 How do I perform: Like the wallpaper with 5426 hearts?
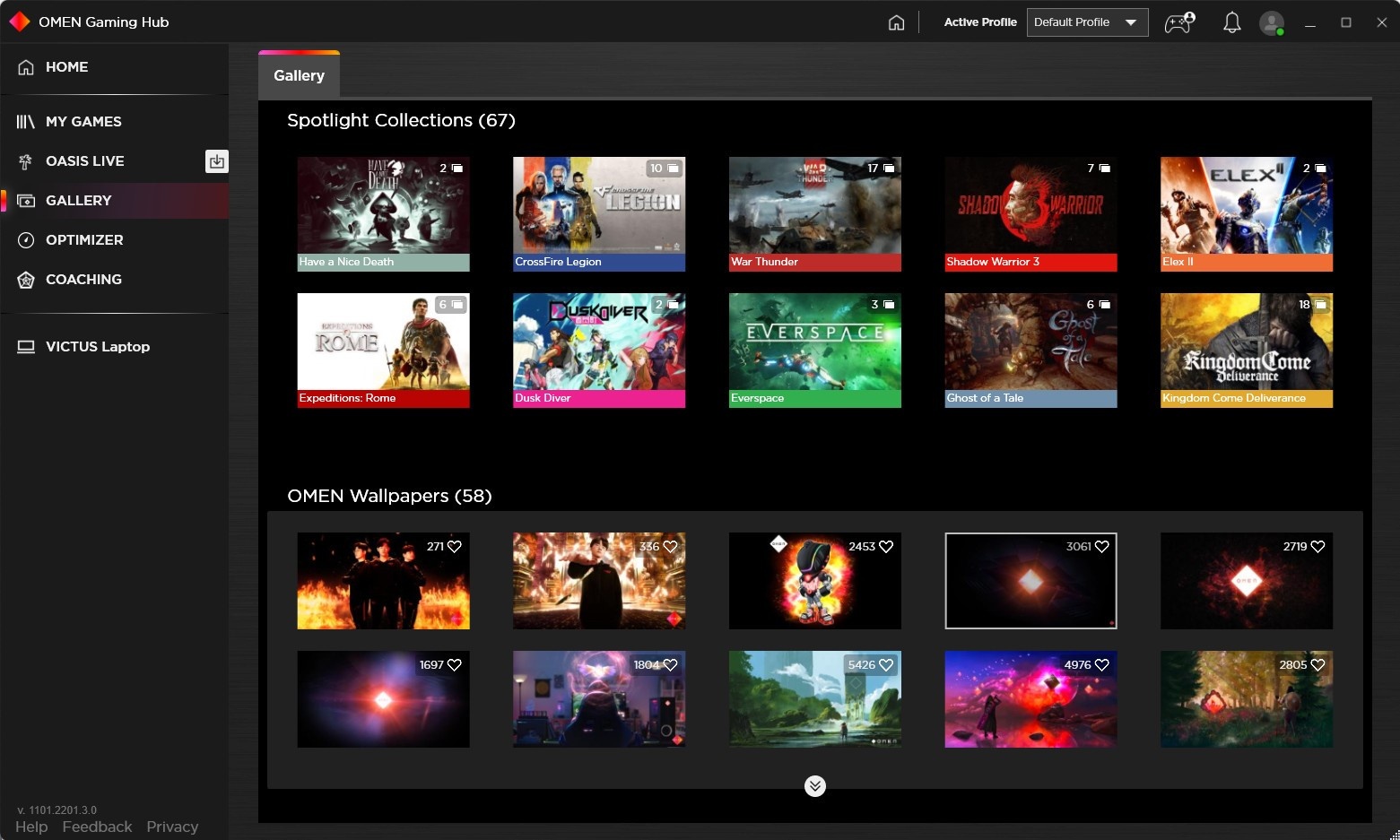tap(886, 665)
